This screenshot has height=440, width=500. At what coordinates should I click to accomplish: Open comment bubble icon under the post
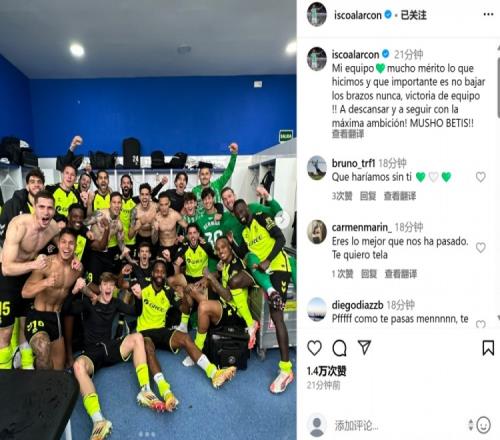[339, 348]
